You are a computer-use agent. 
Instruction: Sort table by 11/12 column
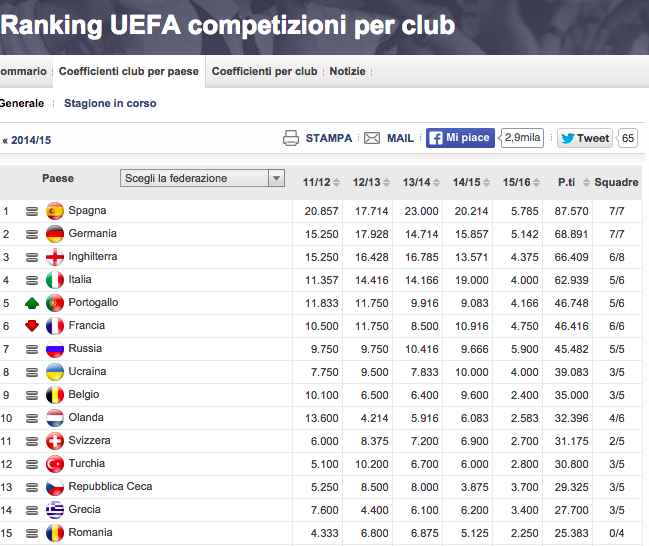[320, 182]
